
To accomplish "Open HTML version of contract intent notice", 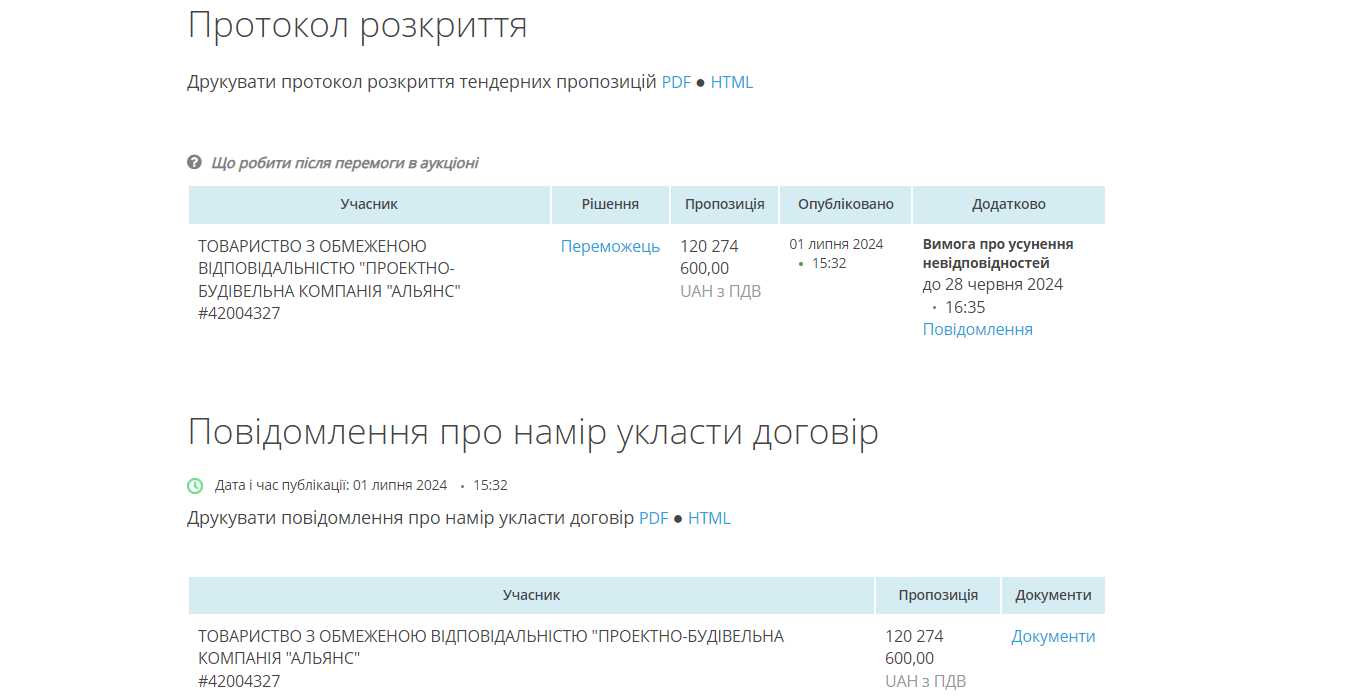I will pos(709,518).
